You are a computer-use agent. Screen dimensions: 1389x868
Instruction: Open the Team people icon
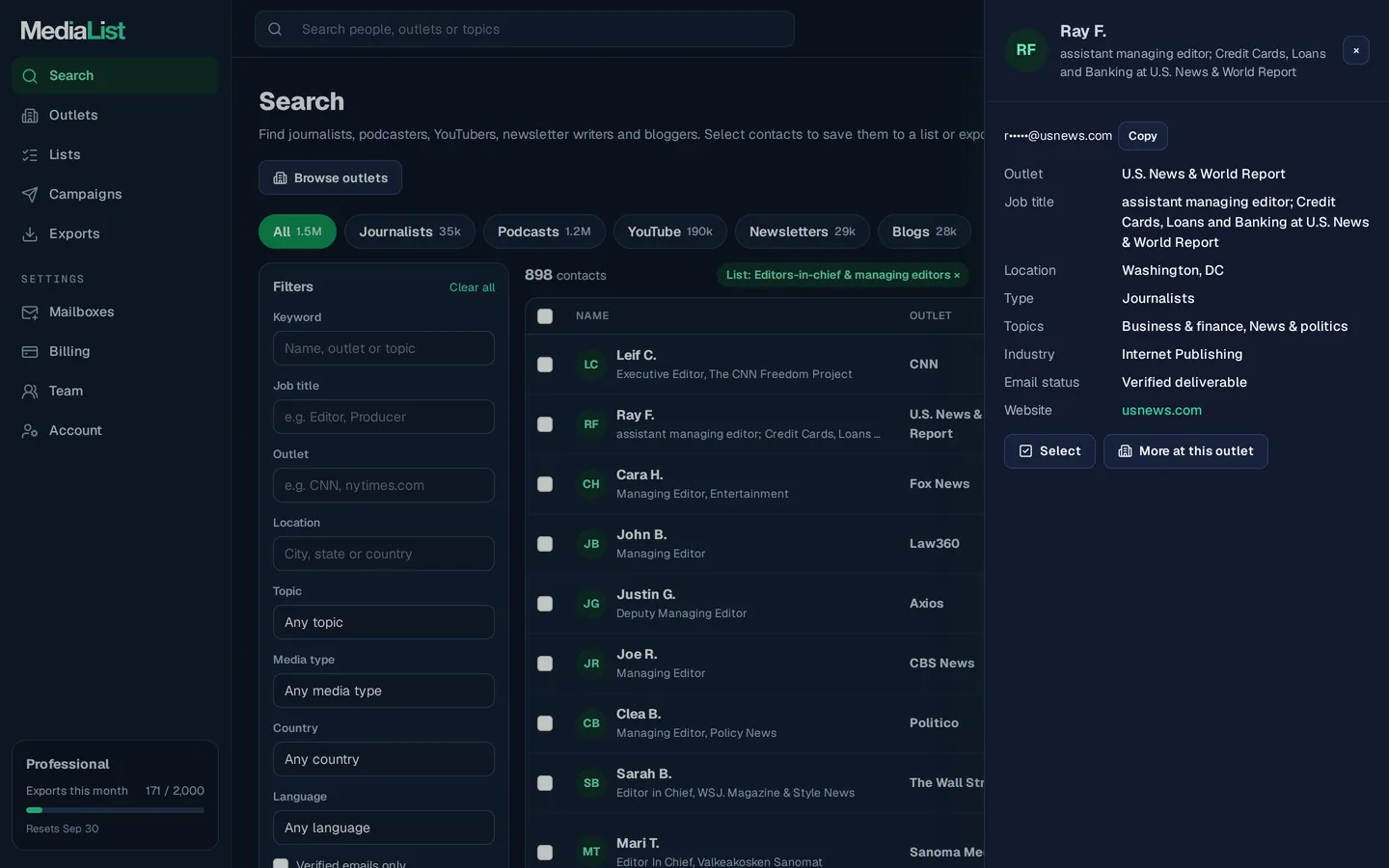point(30,391)
